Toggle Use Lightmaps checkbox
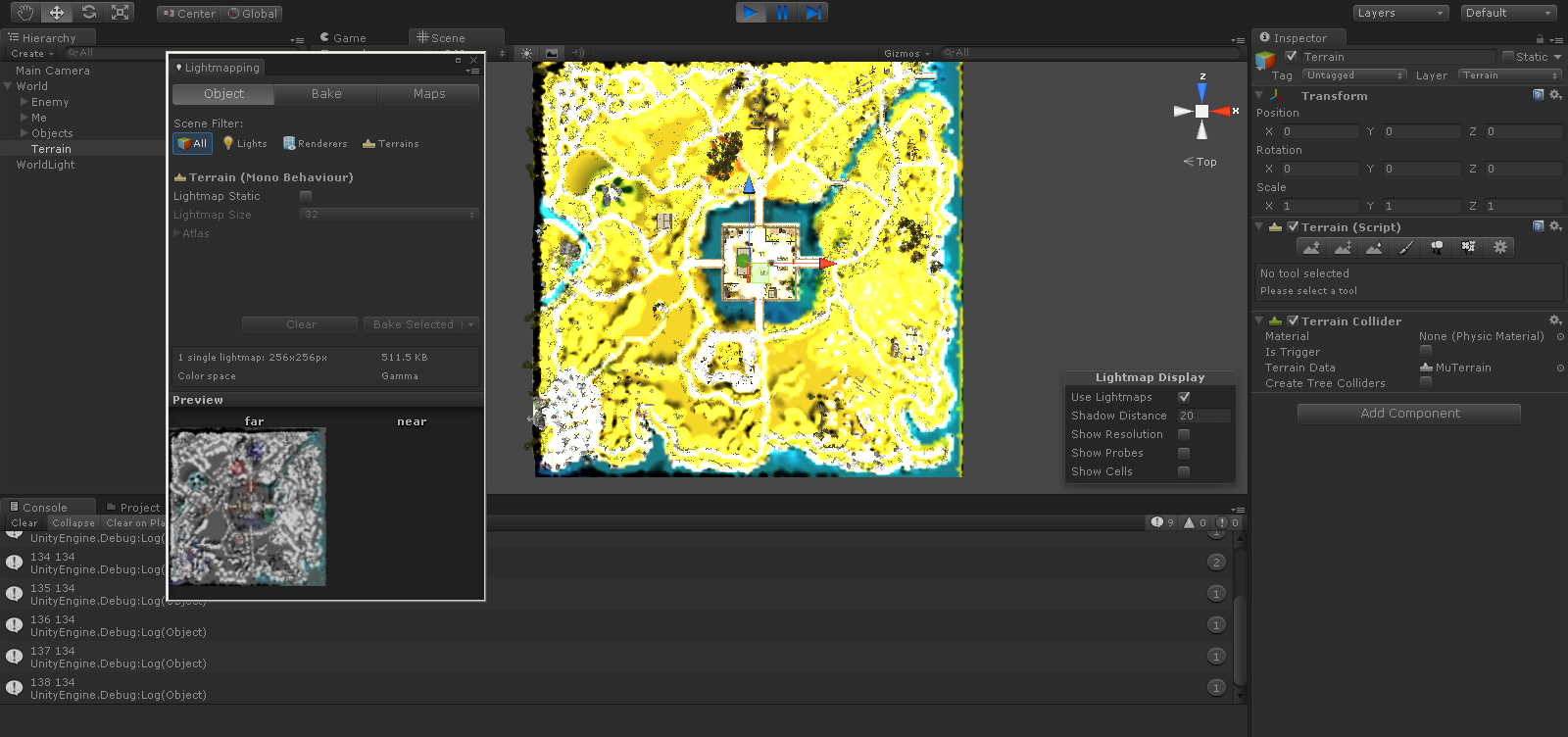This screenshot has height=737, width=1568. pyautogui.click(x=1184, y=397)
